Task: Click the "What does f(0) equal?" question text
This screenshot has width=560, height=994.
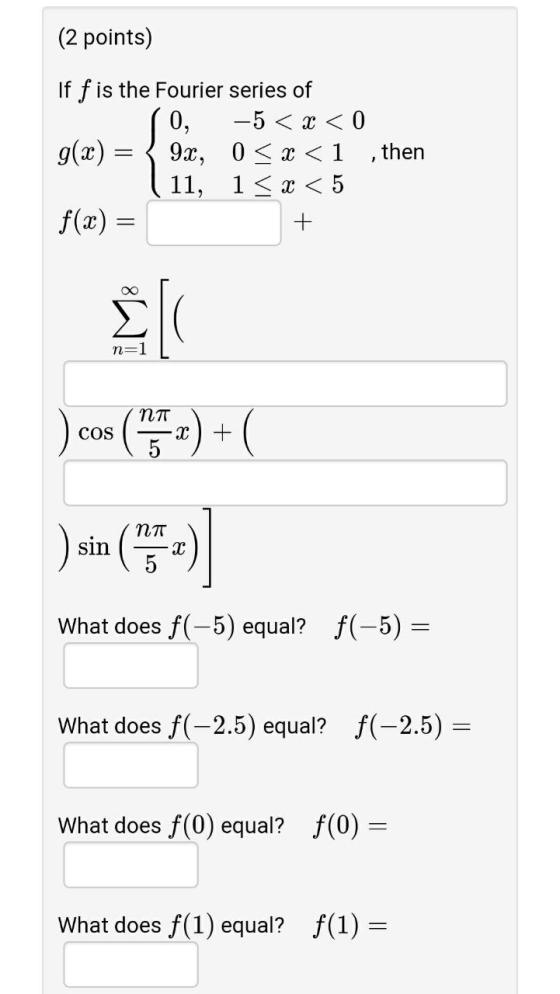Action: pyautogui.click(x=171, y=826)
